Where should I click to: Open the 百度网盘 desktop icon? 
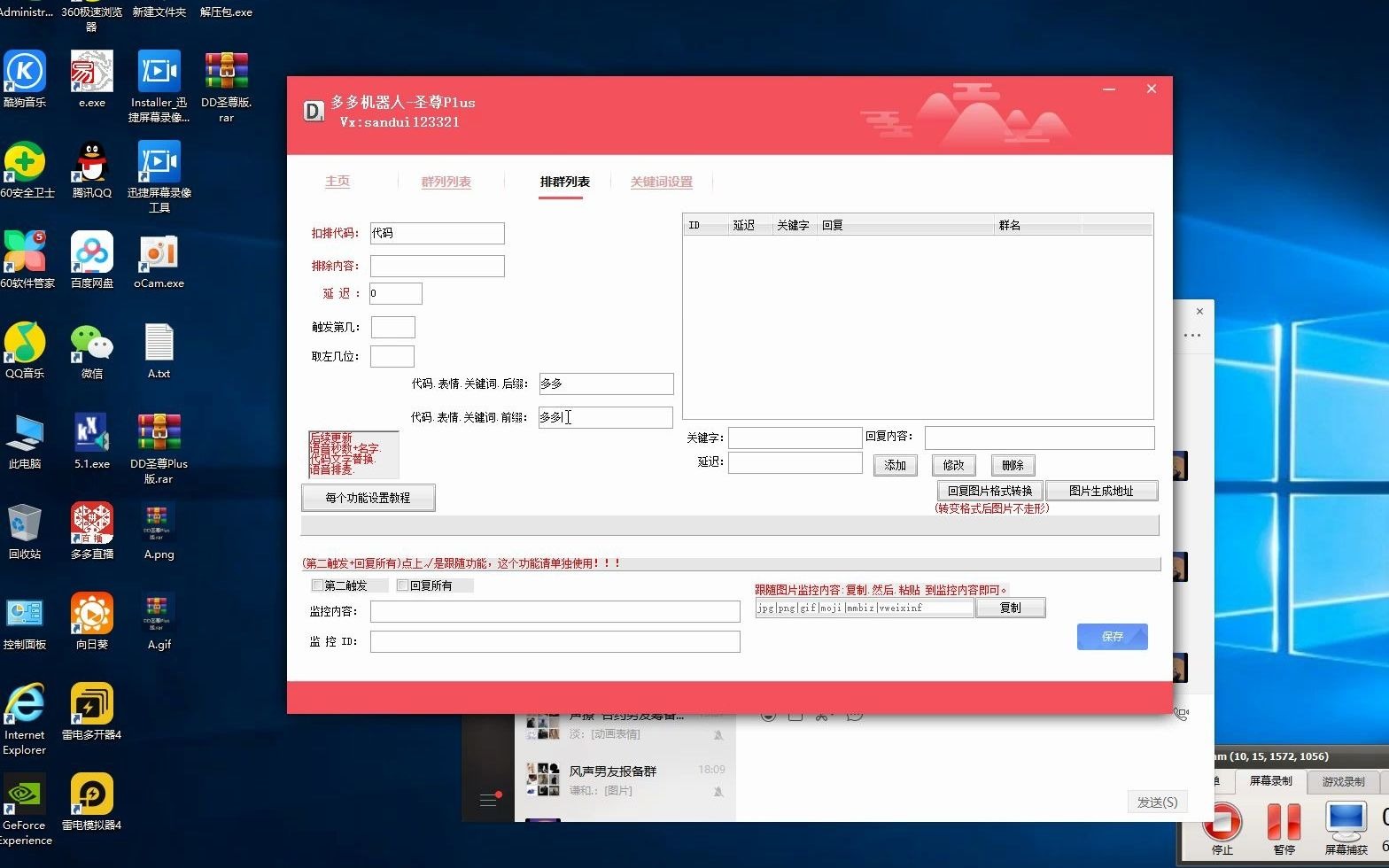(92, 260)
